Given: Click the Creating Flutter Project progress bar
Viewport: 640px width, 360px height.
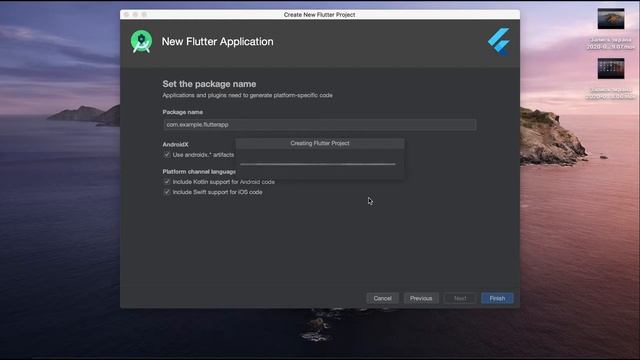Looking at the screenshot, I should point(318,164).
